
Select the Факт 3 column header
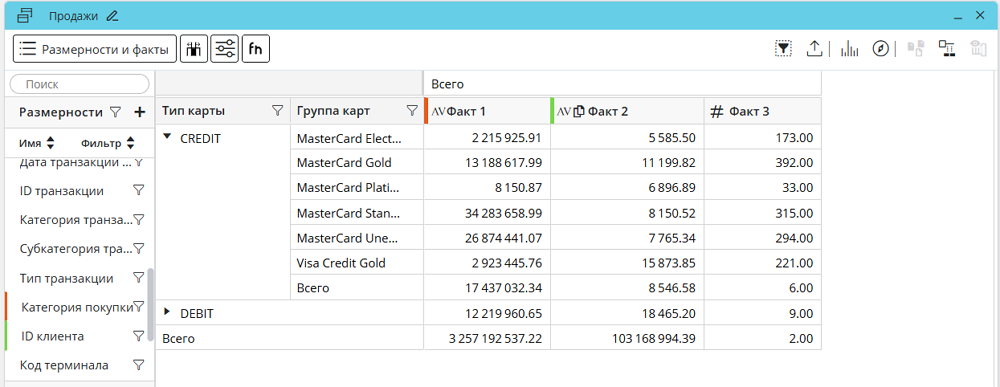[763, 111]
